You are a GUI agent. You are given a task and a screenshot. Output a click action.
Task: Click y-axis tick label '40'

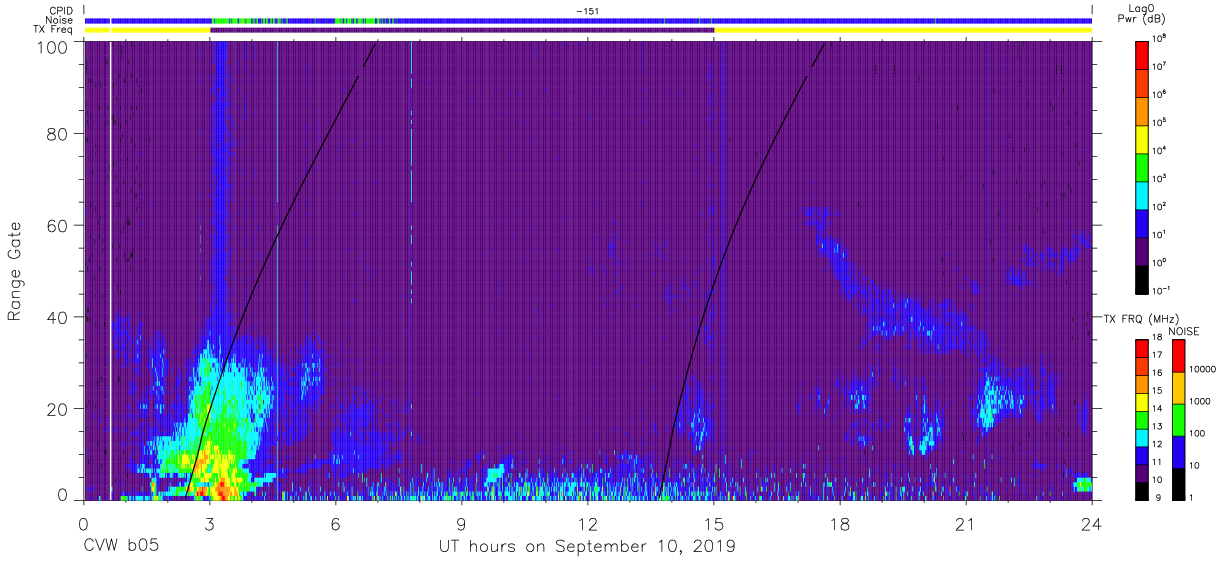point(57,317)
